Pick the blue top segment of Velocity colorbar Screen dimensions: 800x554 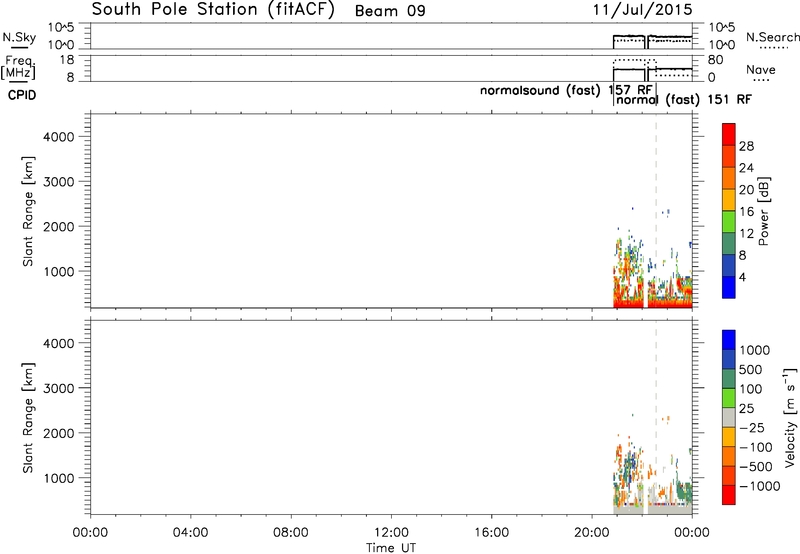point(729,339)
